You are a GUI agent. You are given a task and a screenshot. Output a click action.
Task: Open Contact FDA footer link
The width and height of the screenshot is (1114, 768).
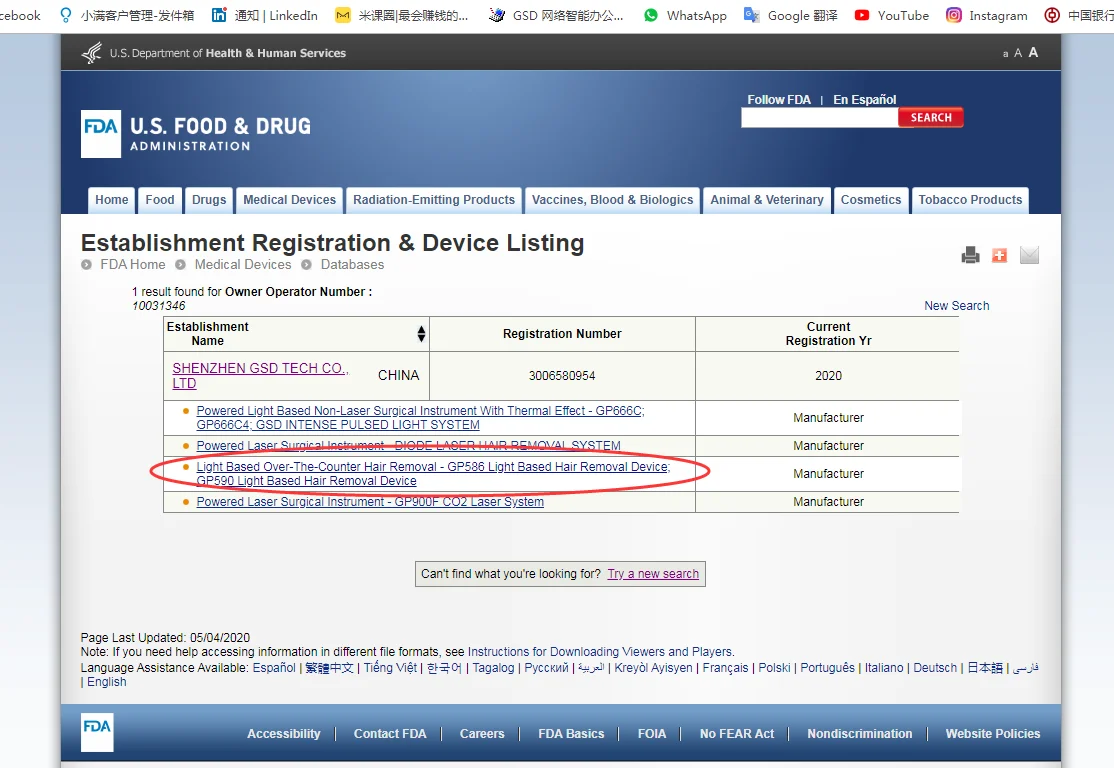point(390,734)
